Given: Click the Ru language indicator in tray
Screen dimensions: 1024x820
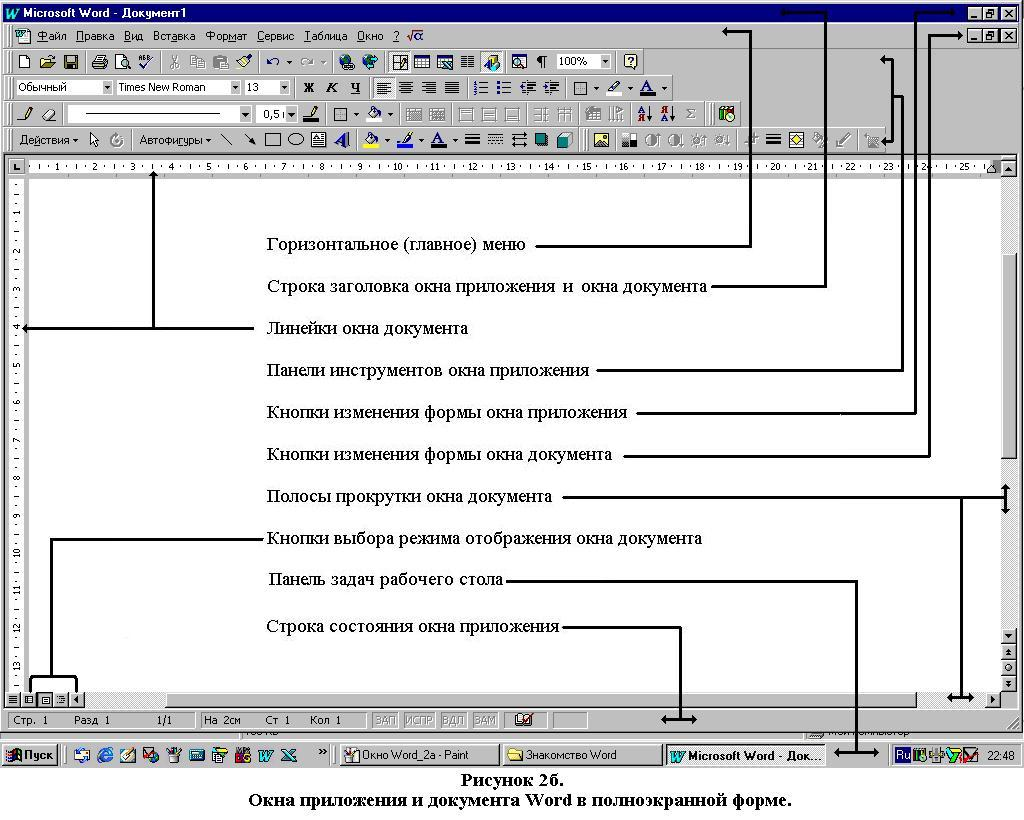Looking at the screenshot, I should (903, 755).
